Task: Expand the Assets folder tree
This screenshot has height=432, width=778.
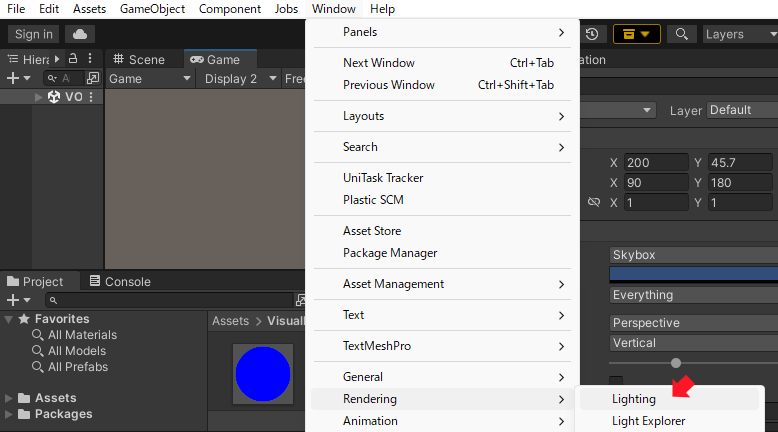Action: 8,398
